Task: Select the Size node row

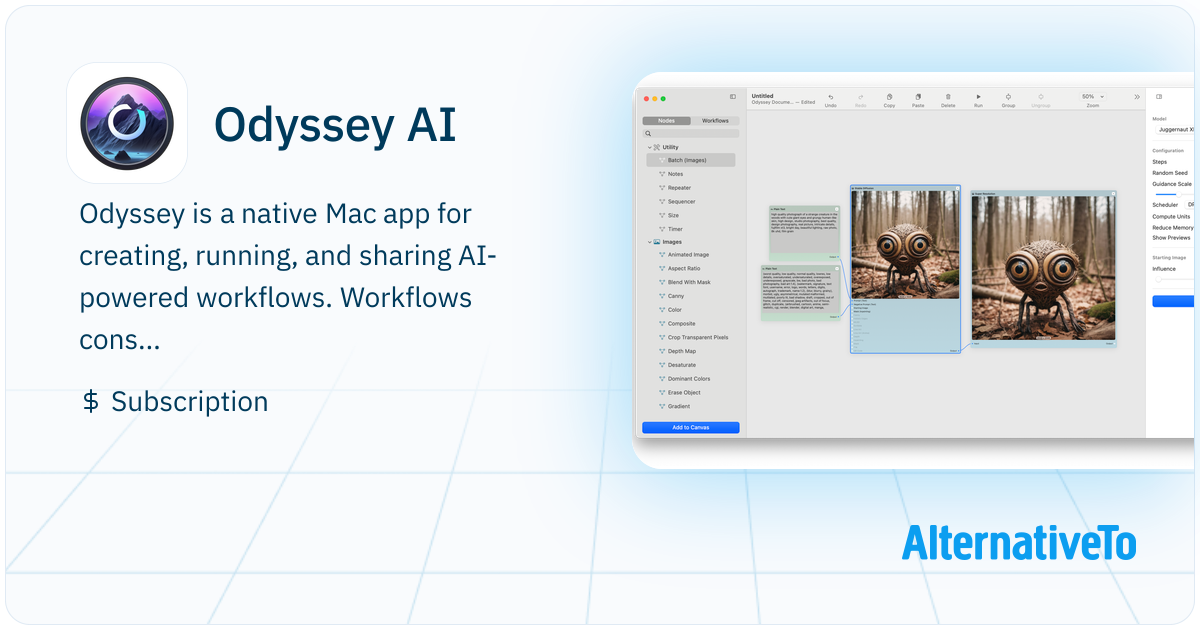Action: 691,215
